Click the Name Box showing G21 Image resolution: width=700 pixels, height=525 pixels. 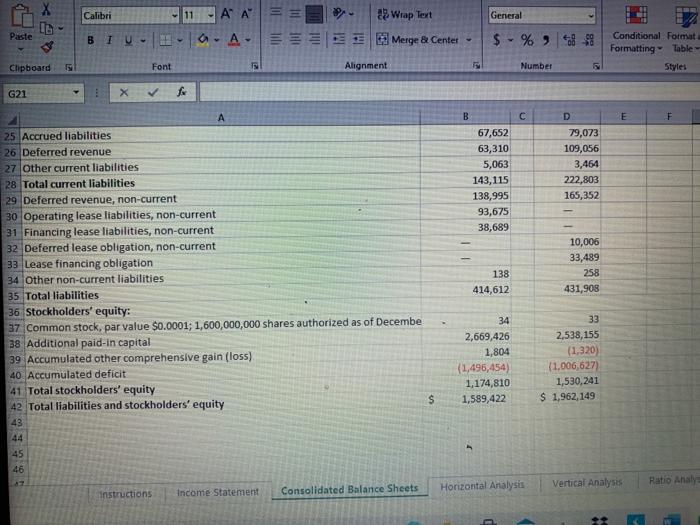[43, 94]
